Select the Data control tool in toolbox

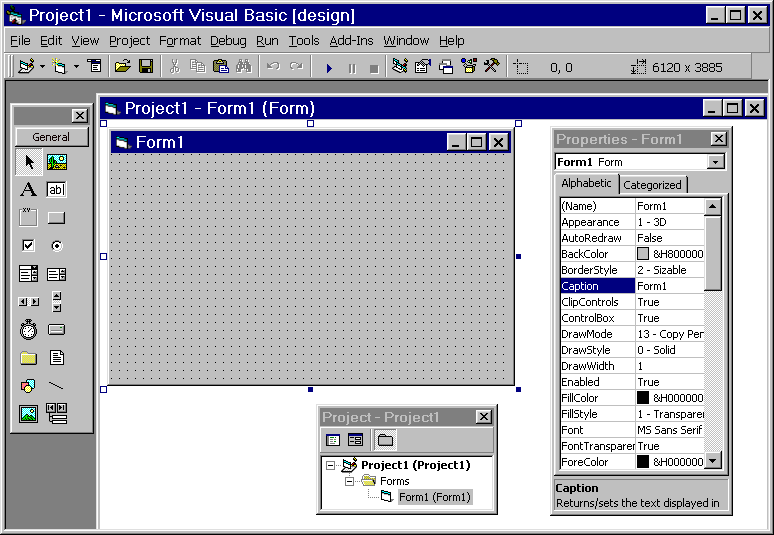(57, 414)
